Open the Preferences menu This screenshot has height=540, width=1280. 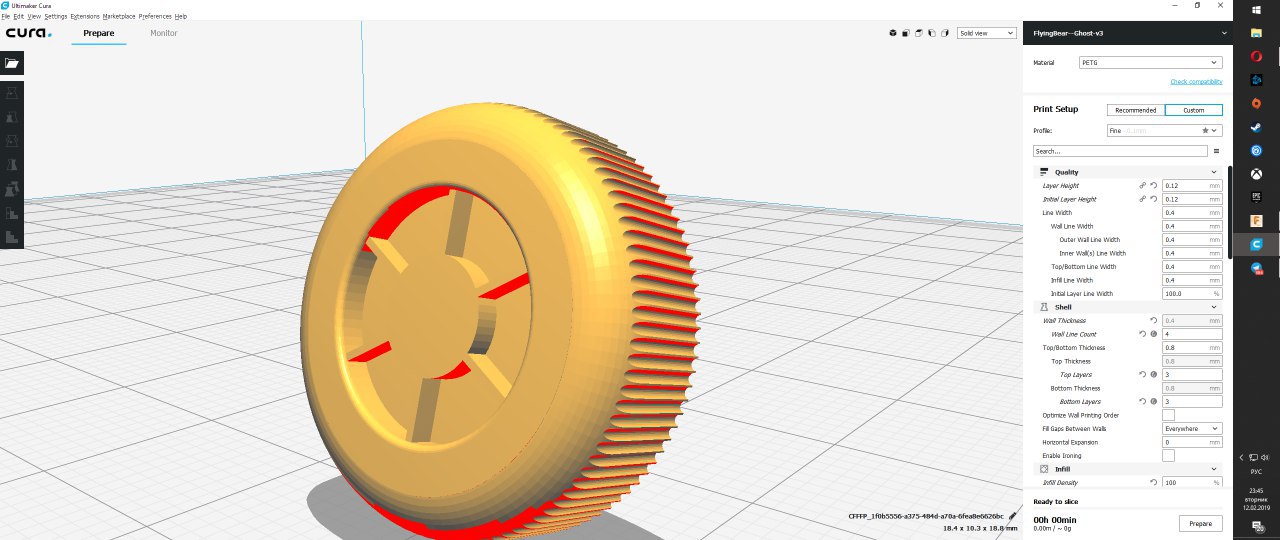click(155, 17)
